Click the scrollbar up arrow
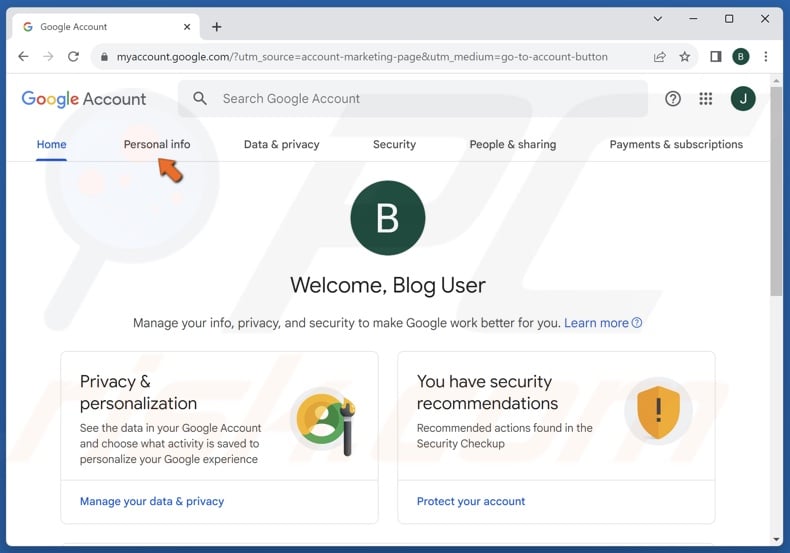Viewport: 790px width, 553px height. (776, 80)
